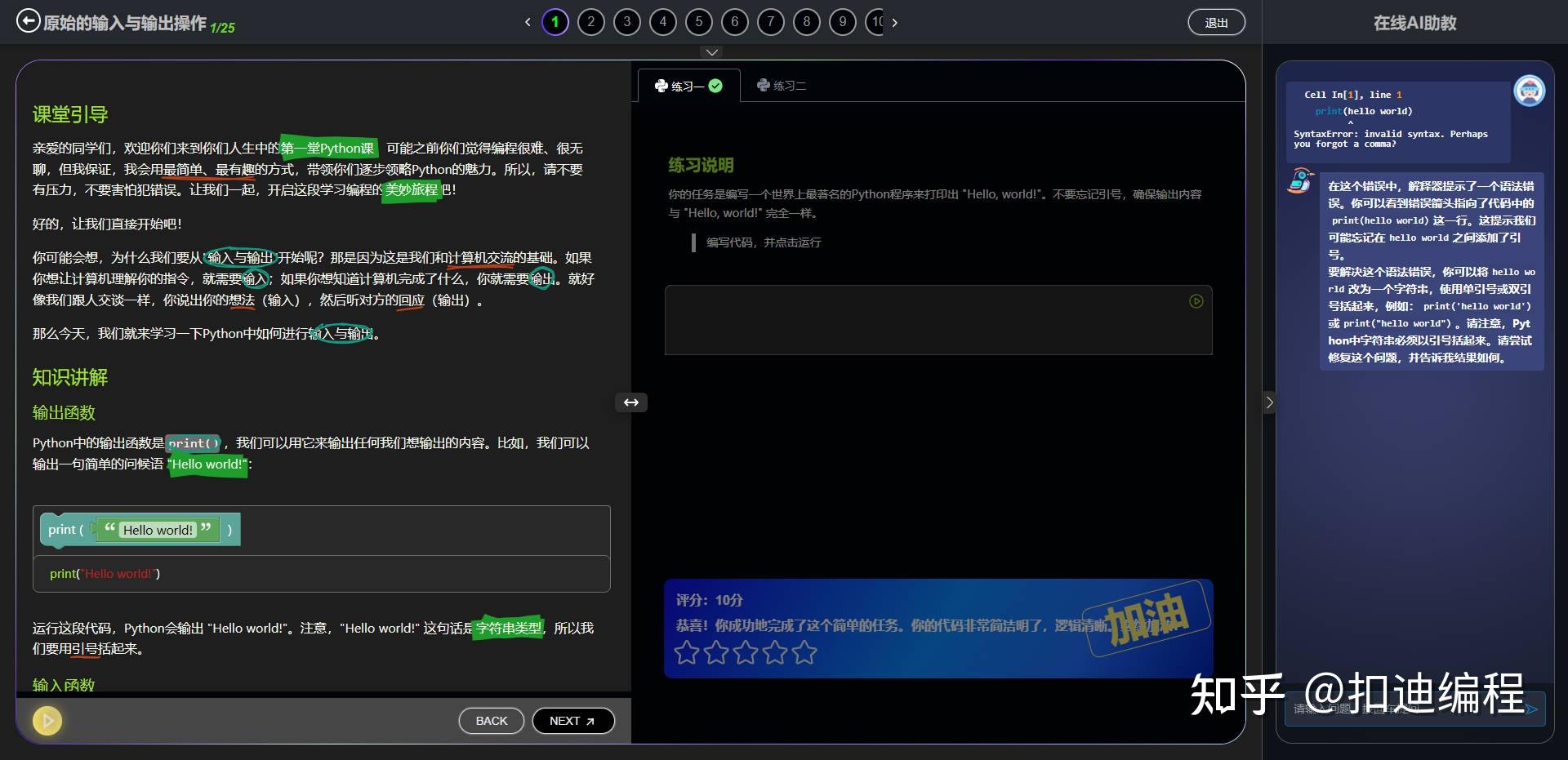Click the green checkmark on 练习一 tab
Image resolution: width=1568 pixels, height=760 pixels.
tap(715, 85)
